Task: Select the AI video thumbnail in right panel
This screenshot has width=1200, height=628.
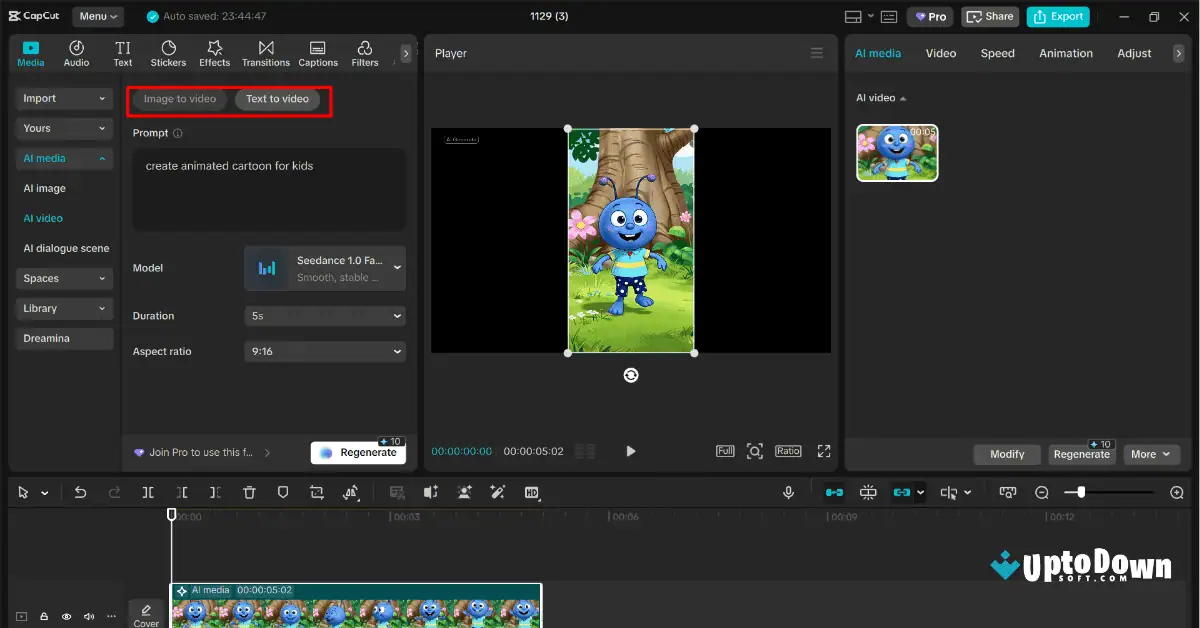Action: [896, 153]
